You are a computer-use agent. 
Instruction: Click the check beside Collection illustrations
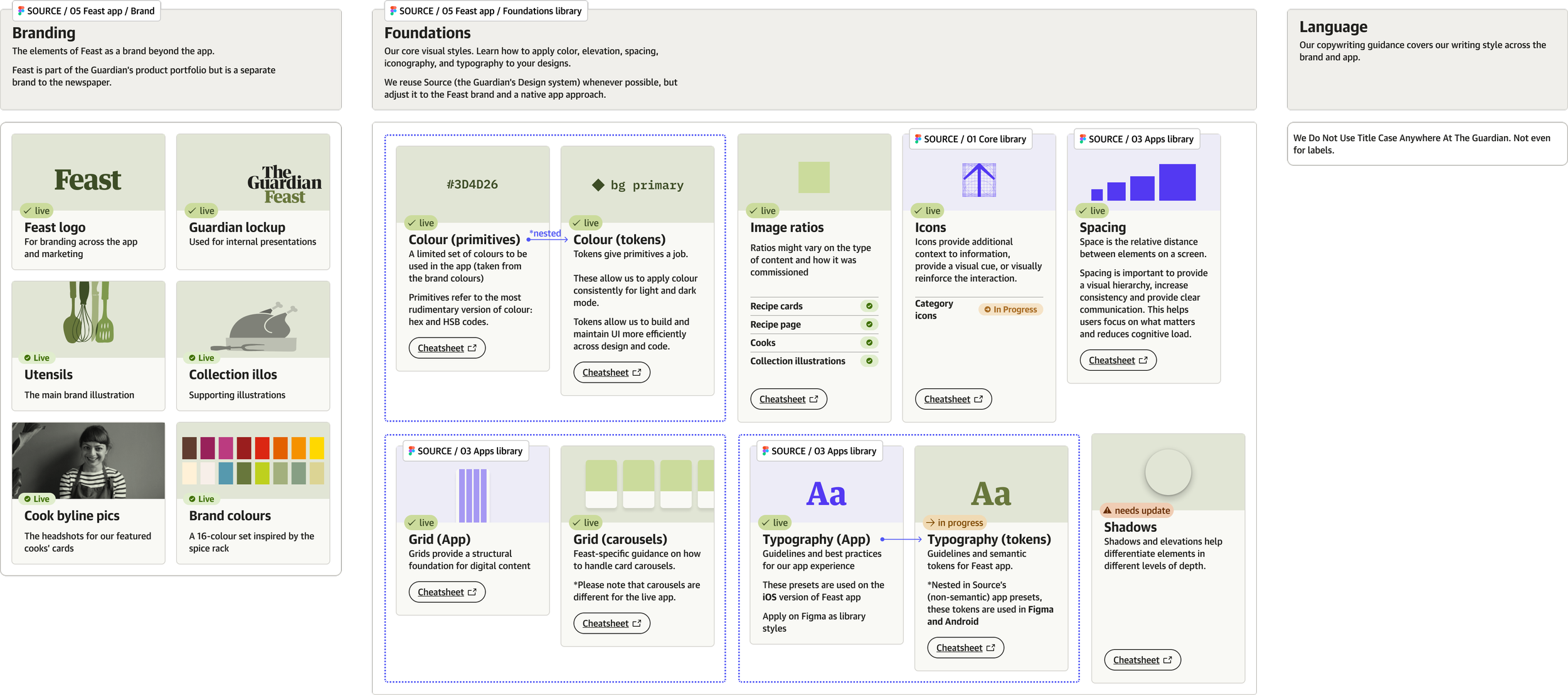[x=869, y=361]
